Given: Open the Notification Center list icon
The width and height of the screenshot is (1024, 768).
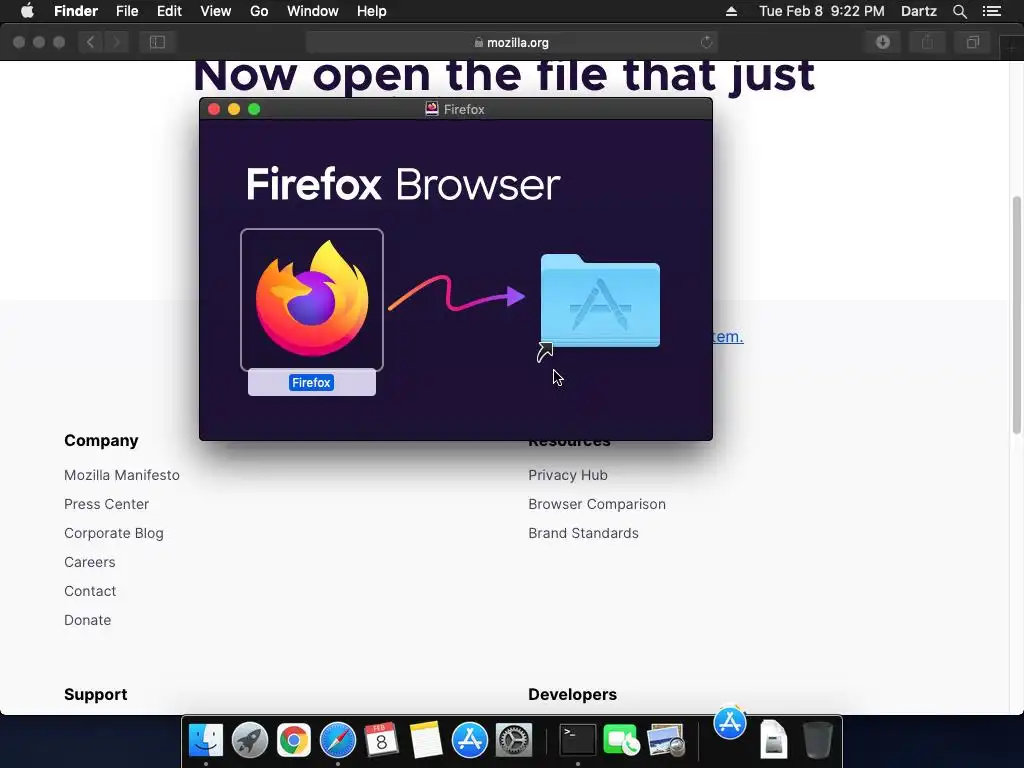Looking at the screenshot, I should pos(991,11).
